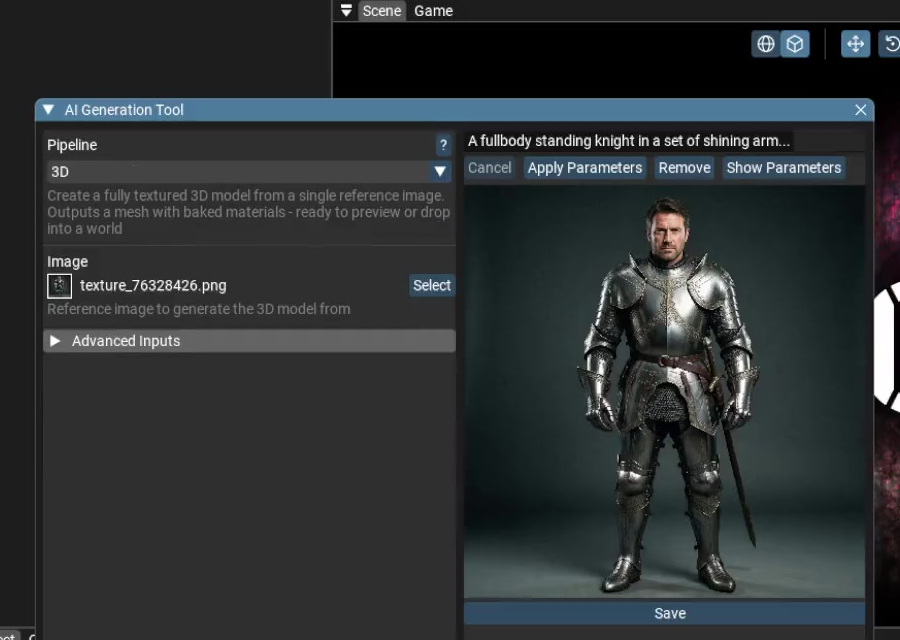Click the texture_76328426.png thumbnail
The height and width of the screenshot is (640, 900).
tap(60, 286)
